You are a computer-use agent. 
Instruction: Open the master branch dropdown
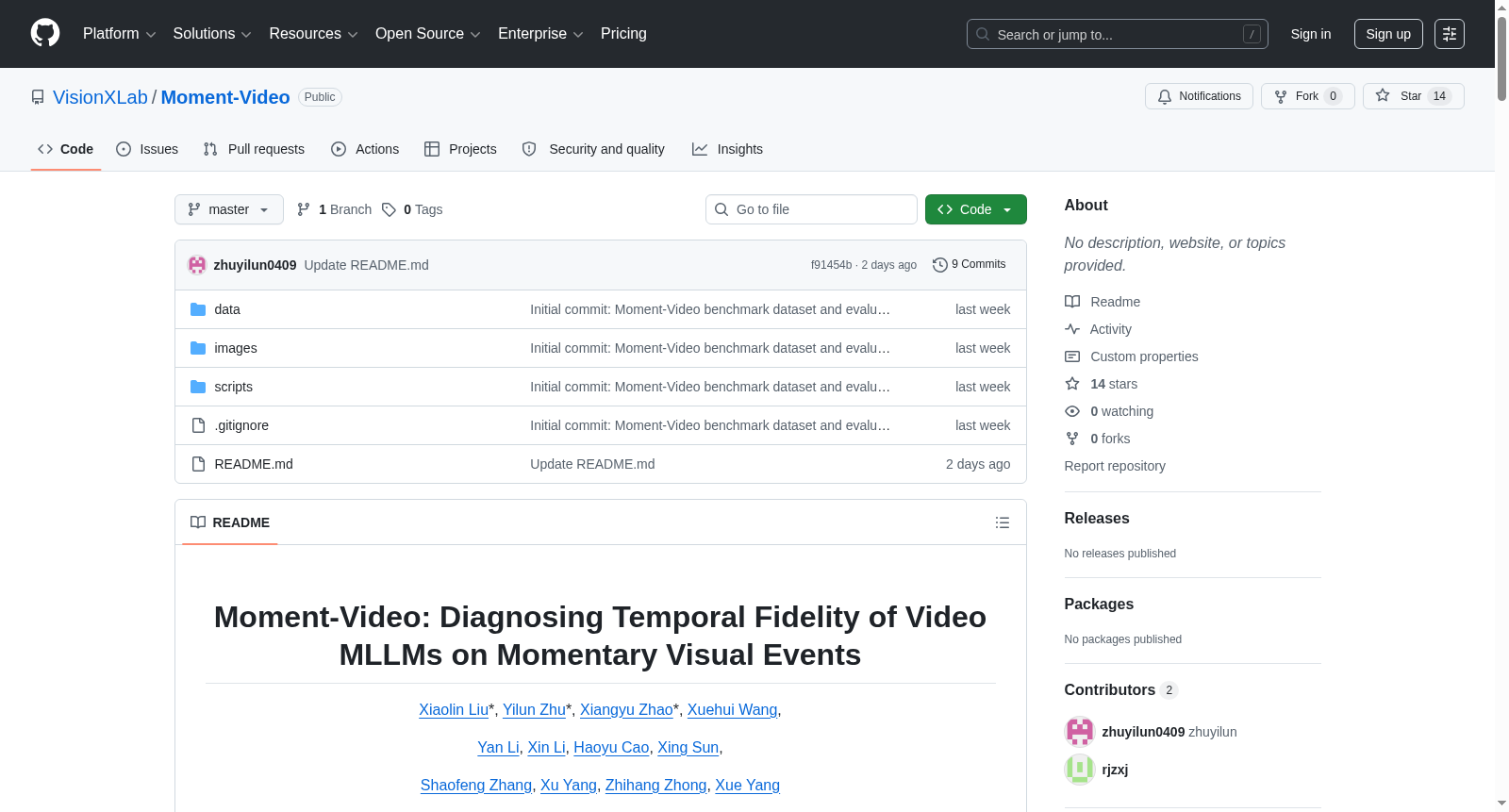[x=229, y=209]
